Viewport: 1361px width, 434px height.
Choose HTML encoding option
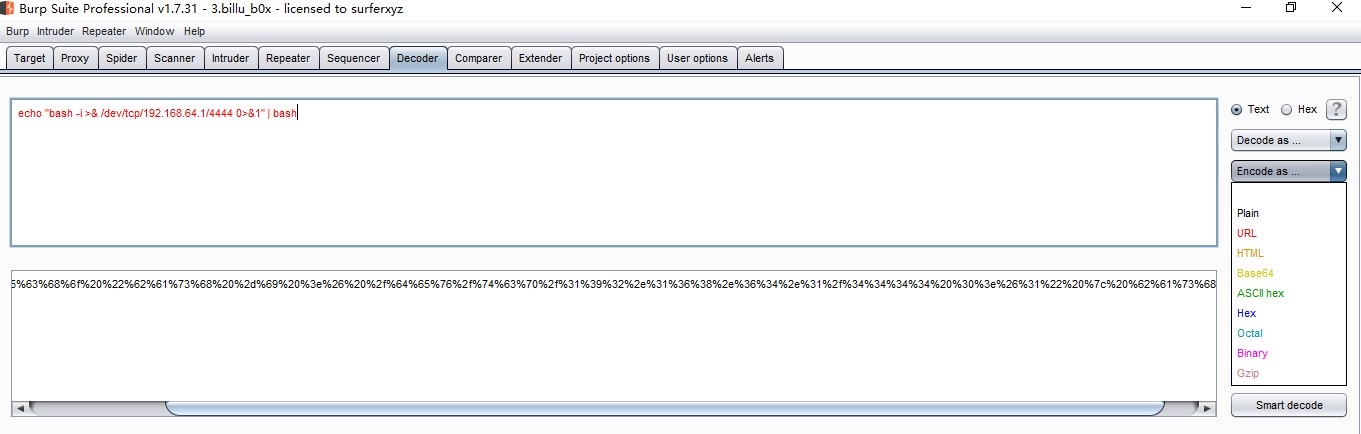1250,253
